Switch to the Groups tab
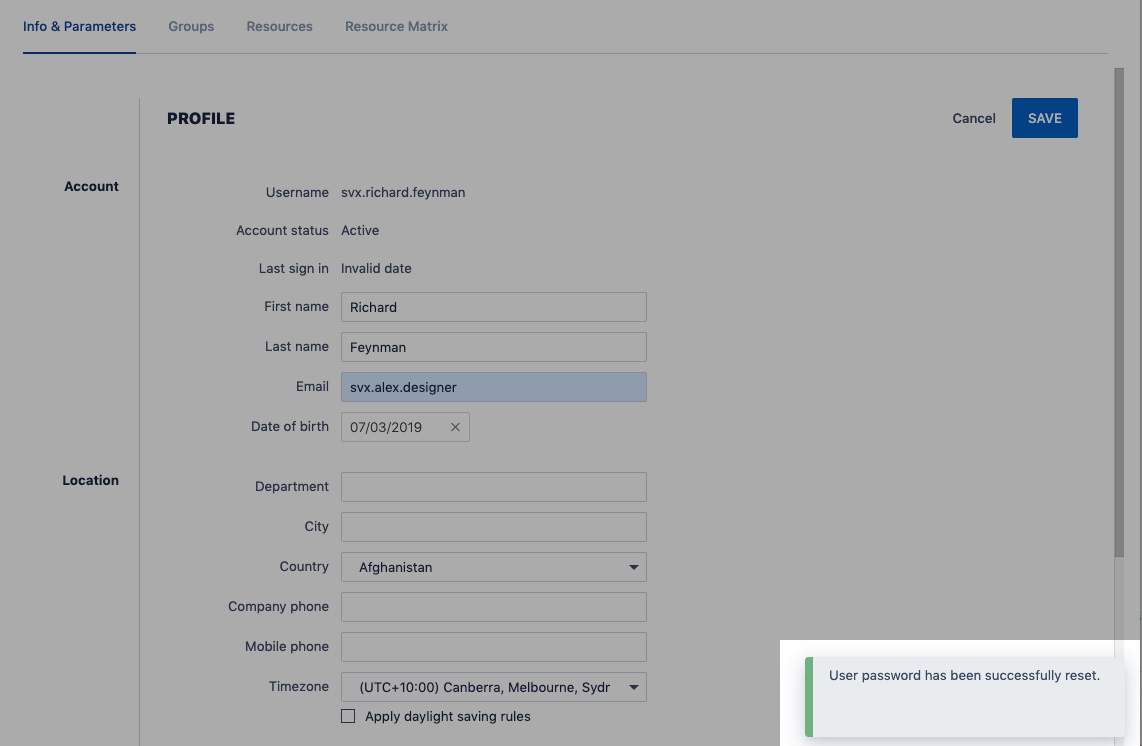The width and height of the screenshot is (1142, 746). click(191, 26)
